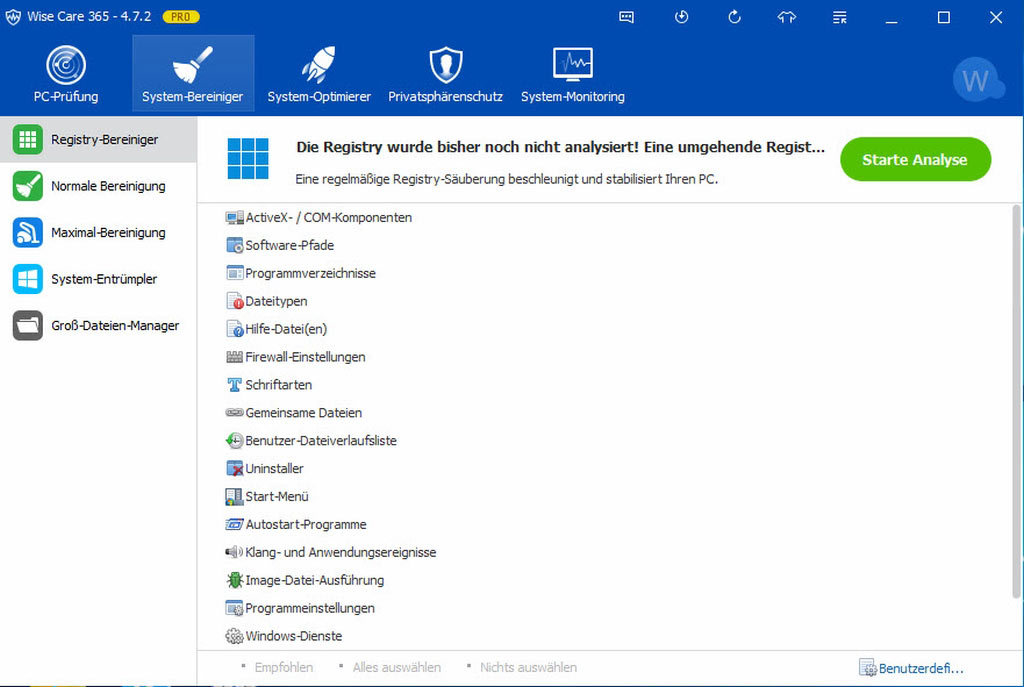Select the Normale Bereinigung broom icon

pos(27,185)
